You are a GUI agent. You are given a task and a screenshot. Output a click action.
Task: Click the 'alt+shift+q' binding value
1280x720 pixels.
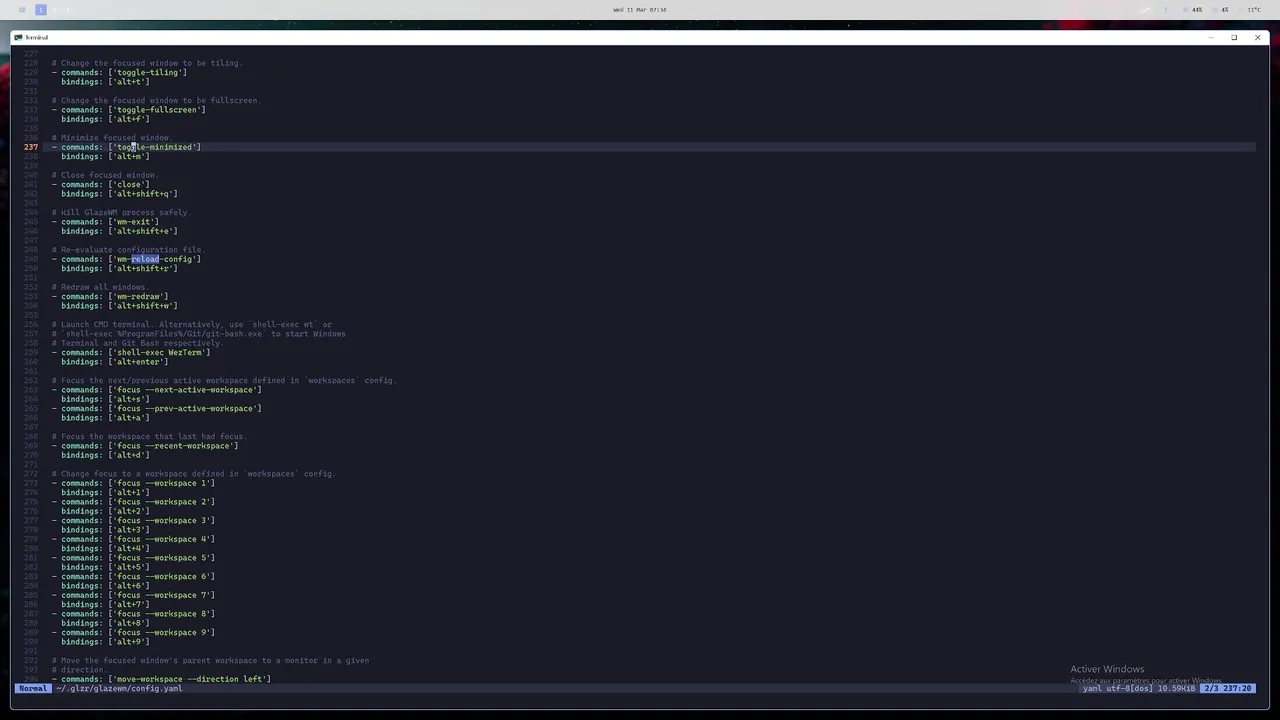coord(145,194)
